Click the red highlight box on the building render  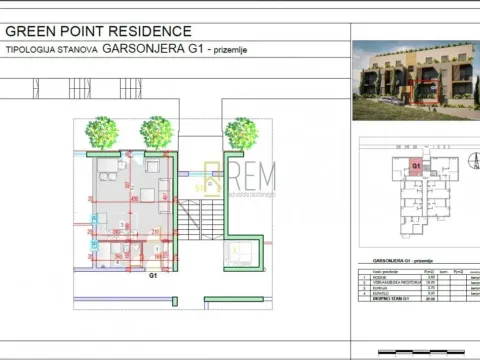424,92
